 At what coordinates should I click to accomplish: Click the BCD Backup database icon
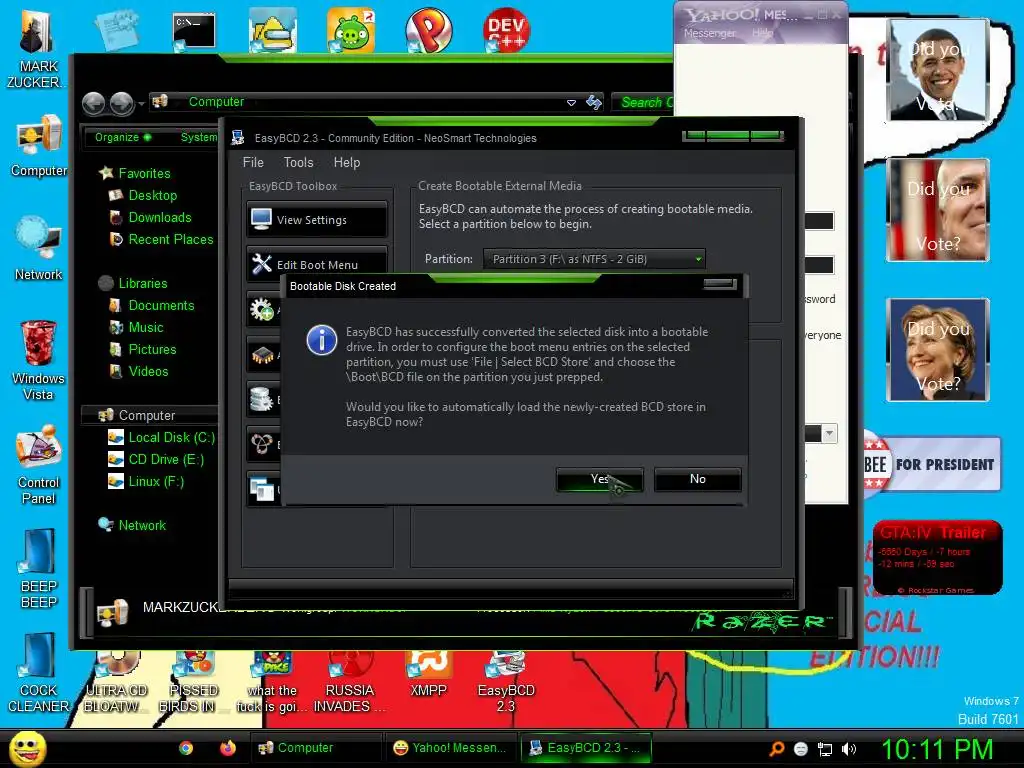(263, 399)
